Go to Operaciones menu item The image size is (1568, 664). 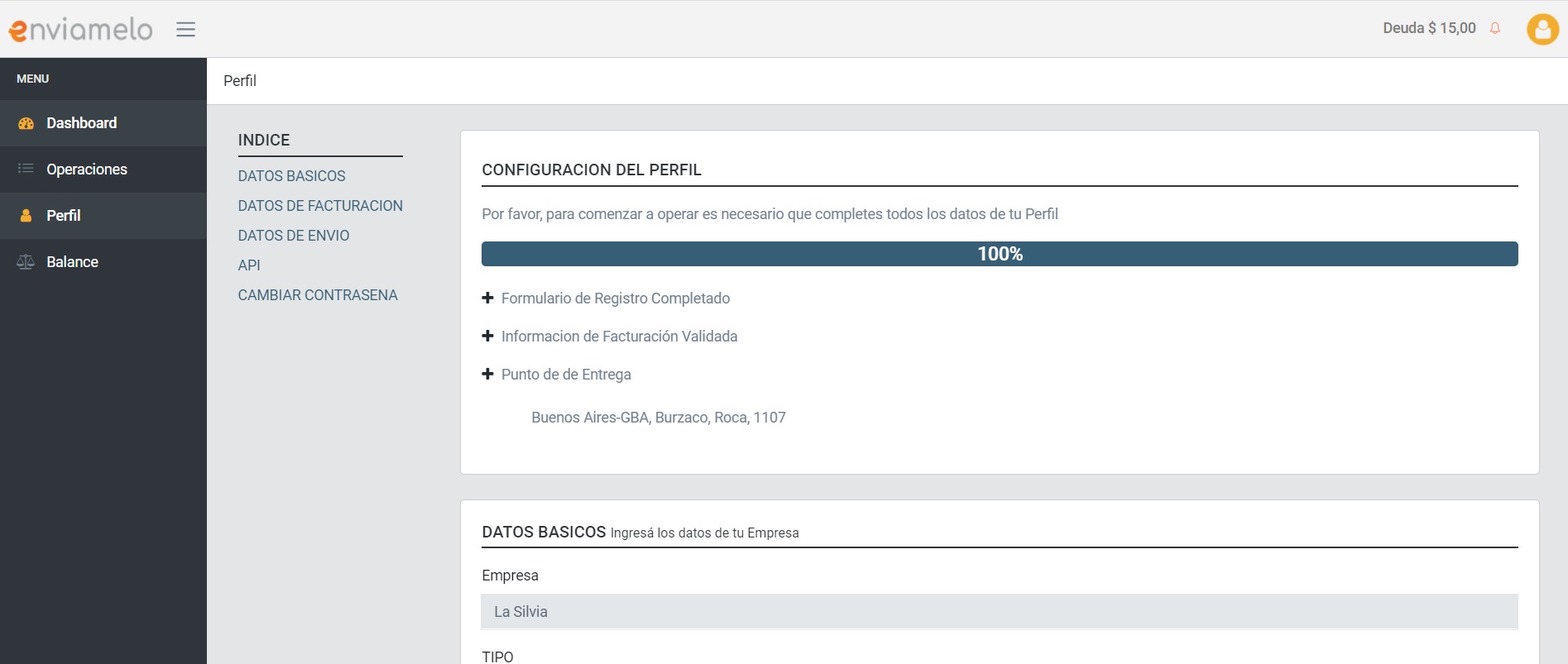click(x=103, y=170)
